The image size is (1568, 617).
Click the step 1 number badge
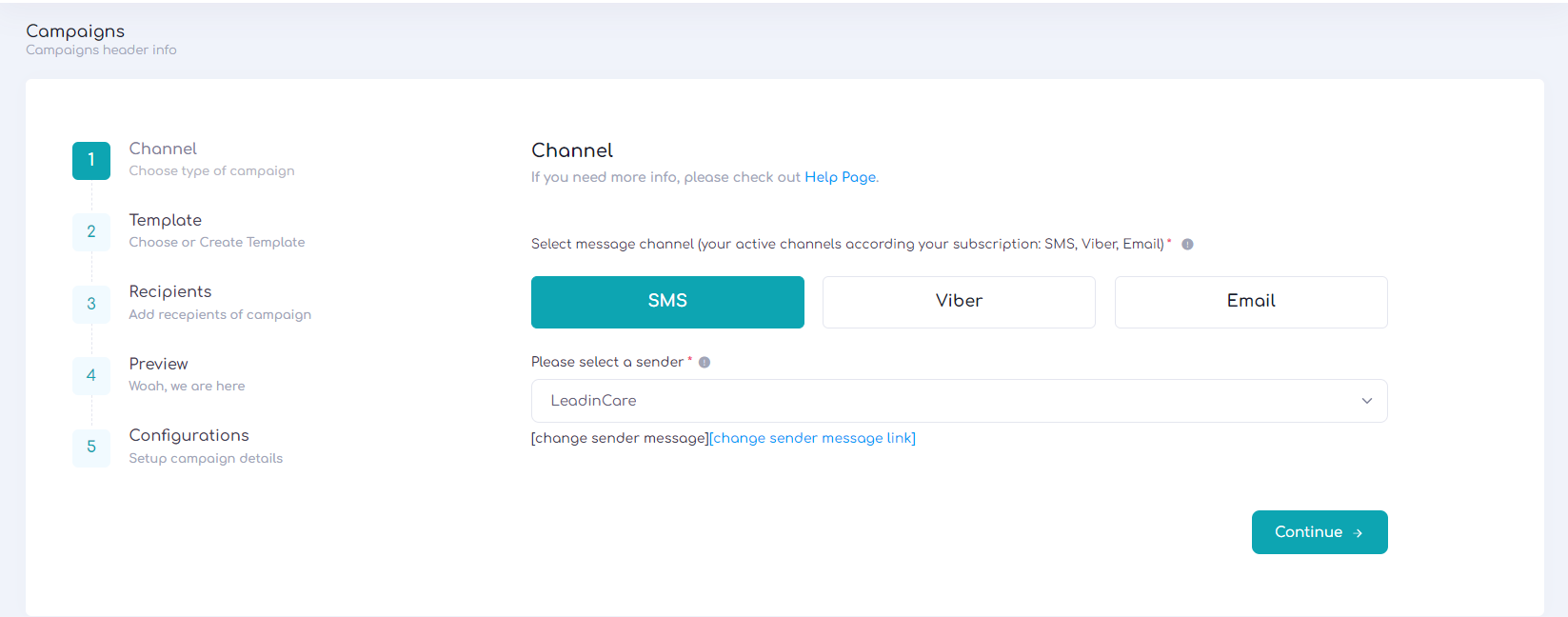91,160
